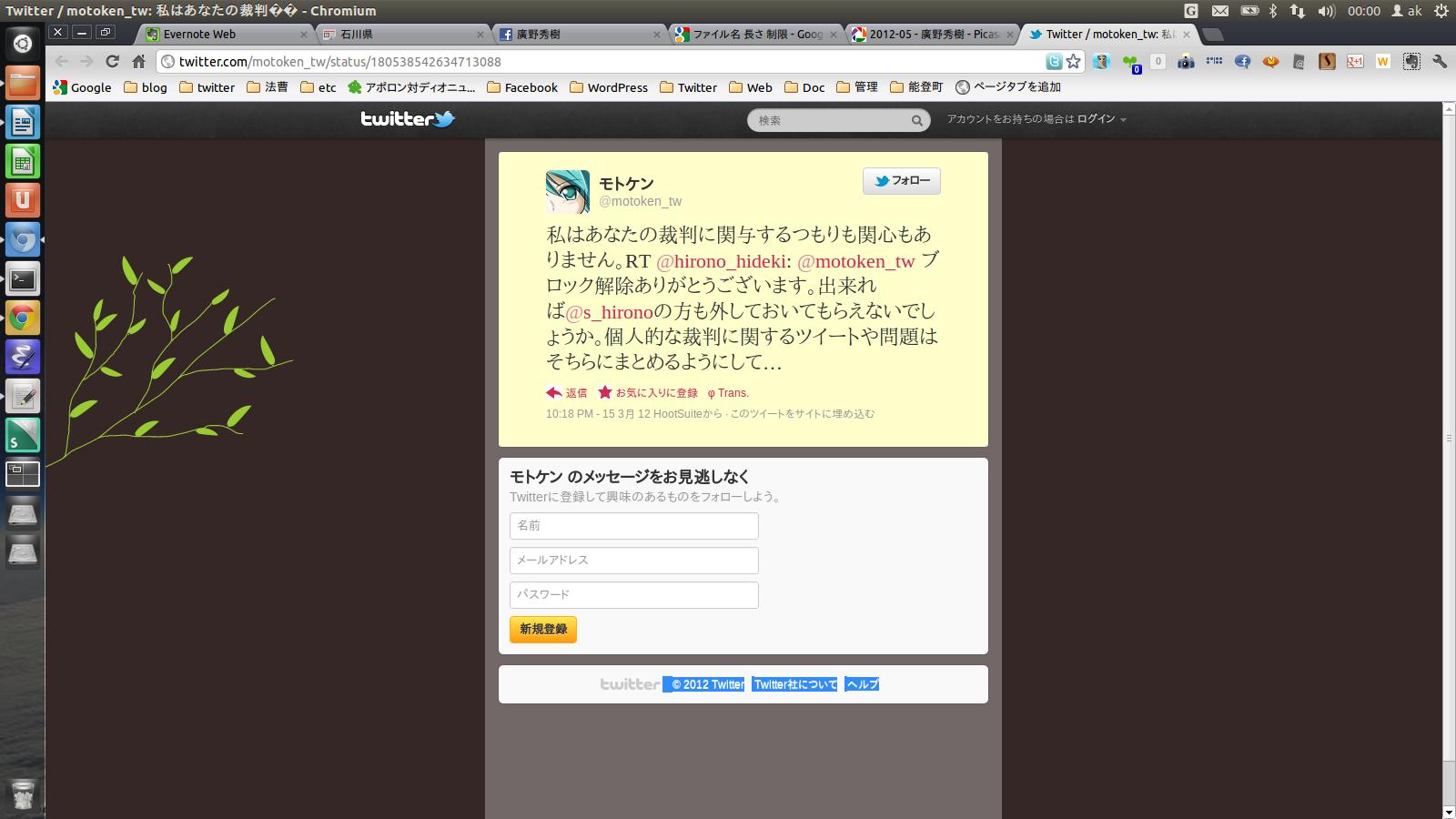Open mail indicator in system tray
The height and width of the screenshot is (819, 1456).
click(1219, 11)
